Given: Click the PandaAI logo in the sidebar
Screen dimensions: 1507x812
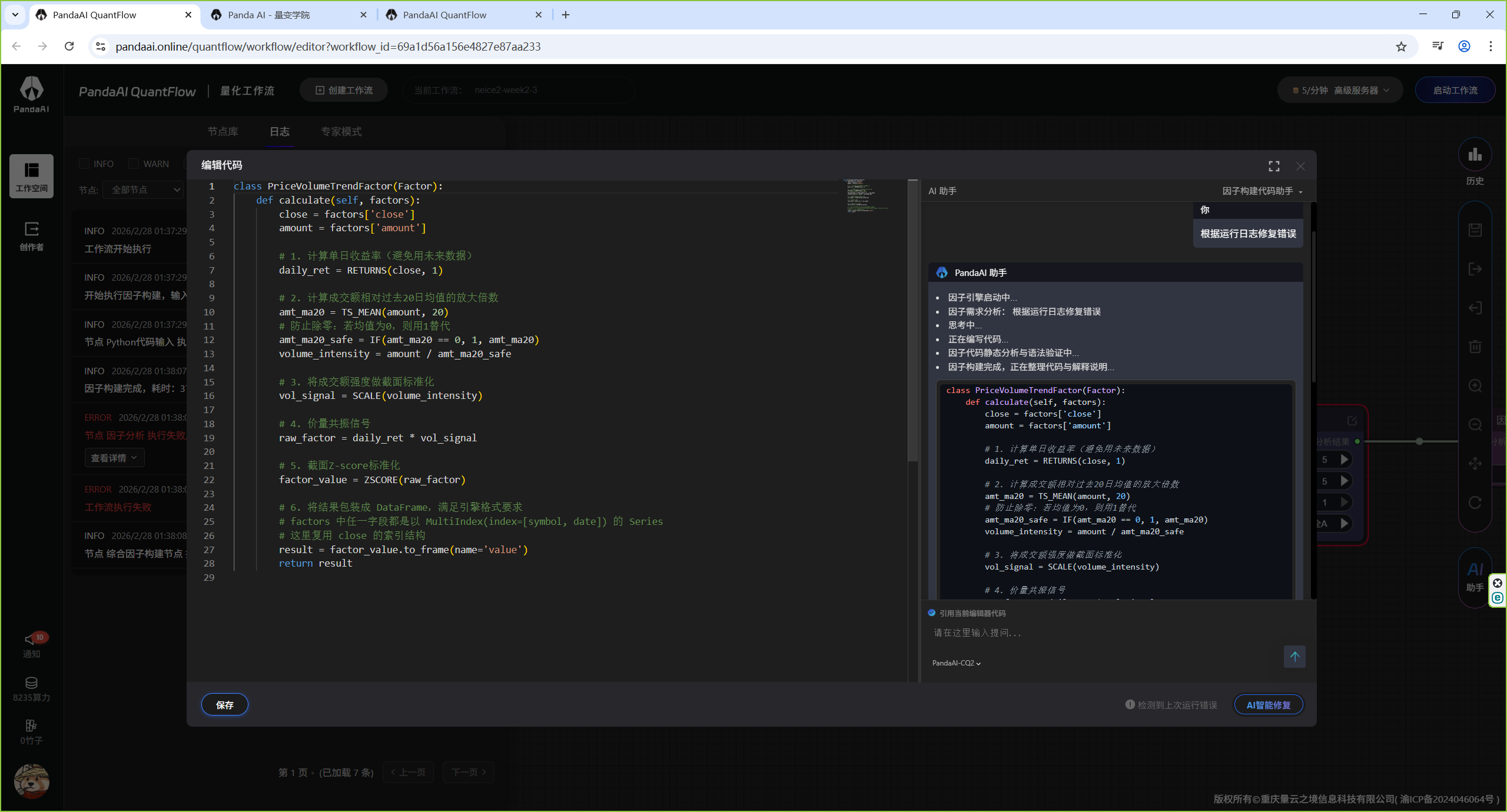Looking at the screenshot, I should [x=31, y=94].
